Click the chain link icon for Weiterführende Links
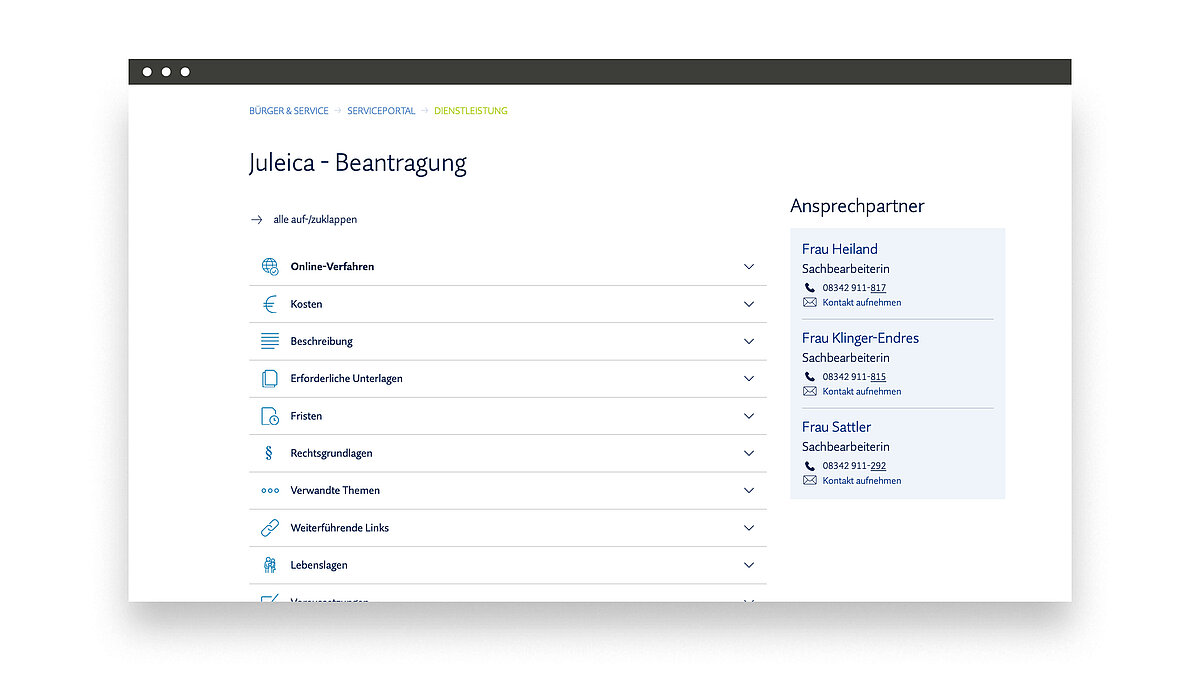1200x675 pixels. (270, 528)
